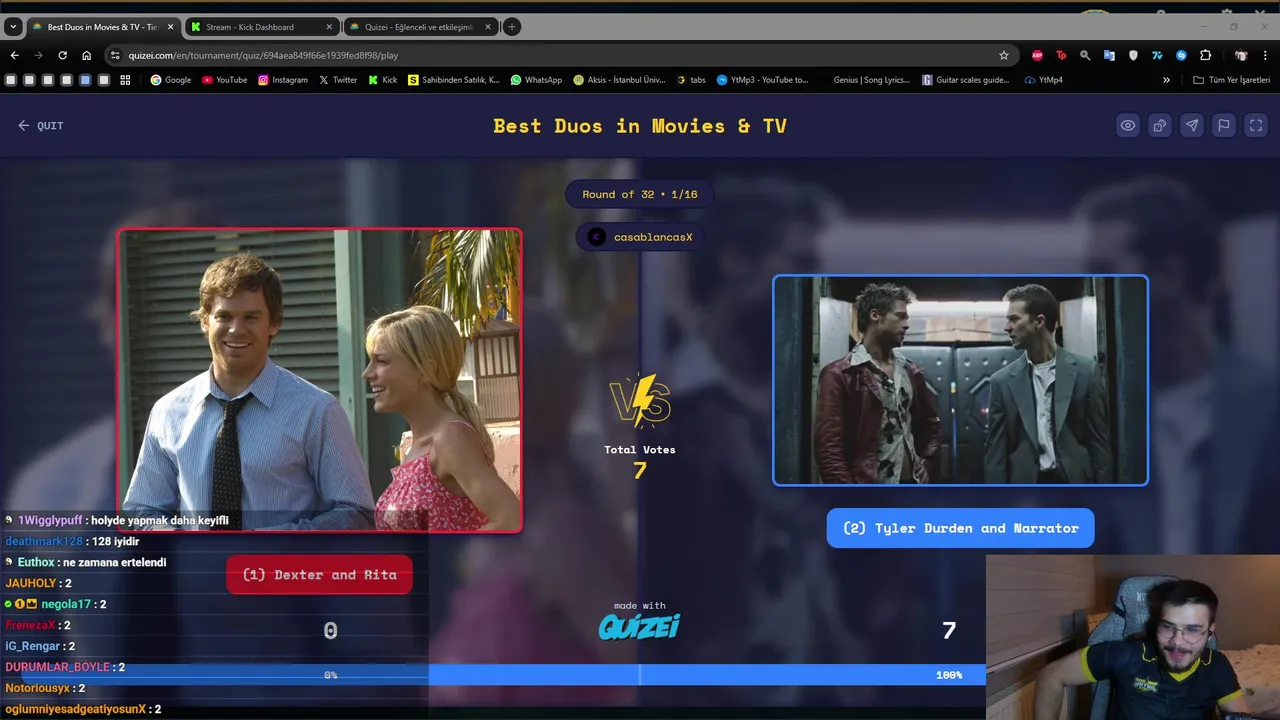Bookmark this page with star icon

tap(1004, 55)
